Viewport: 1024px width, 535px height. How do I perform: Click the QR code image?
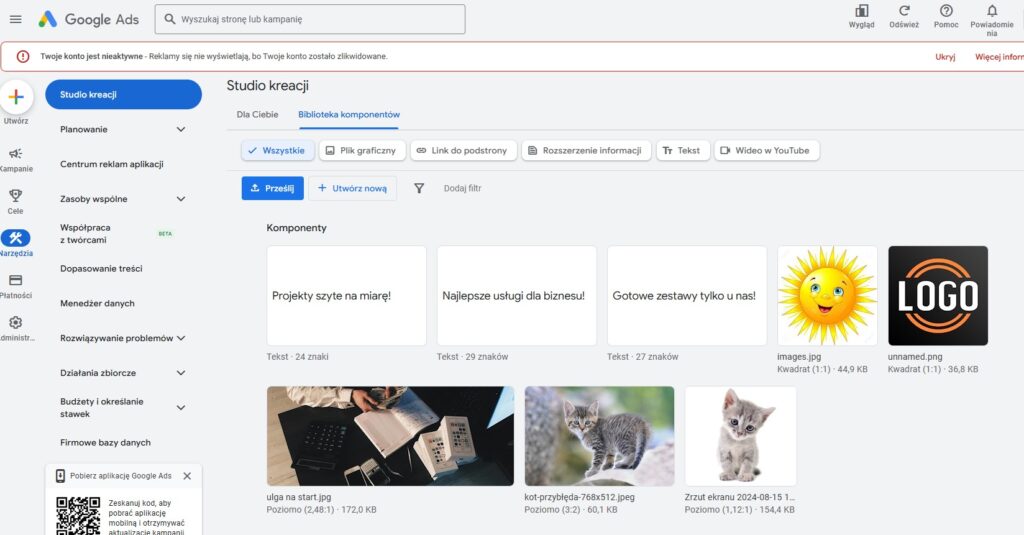point(78,516)
